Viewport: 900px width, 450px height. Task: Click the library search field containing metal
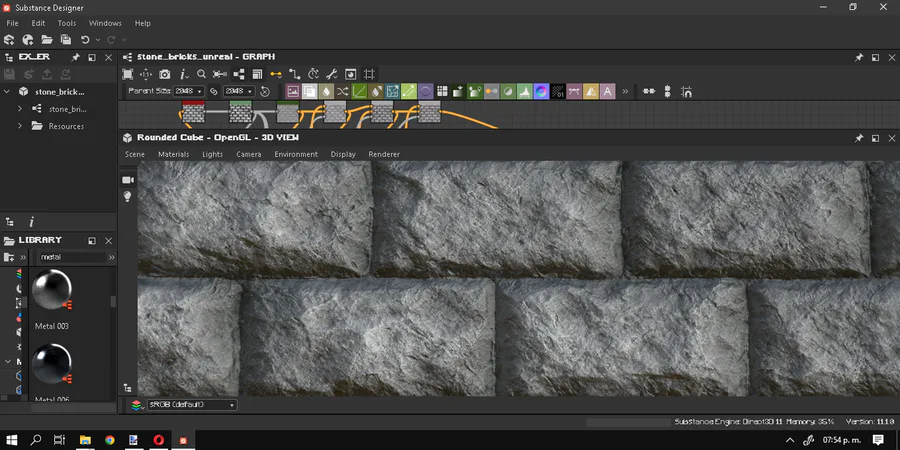click(70, 257)
